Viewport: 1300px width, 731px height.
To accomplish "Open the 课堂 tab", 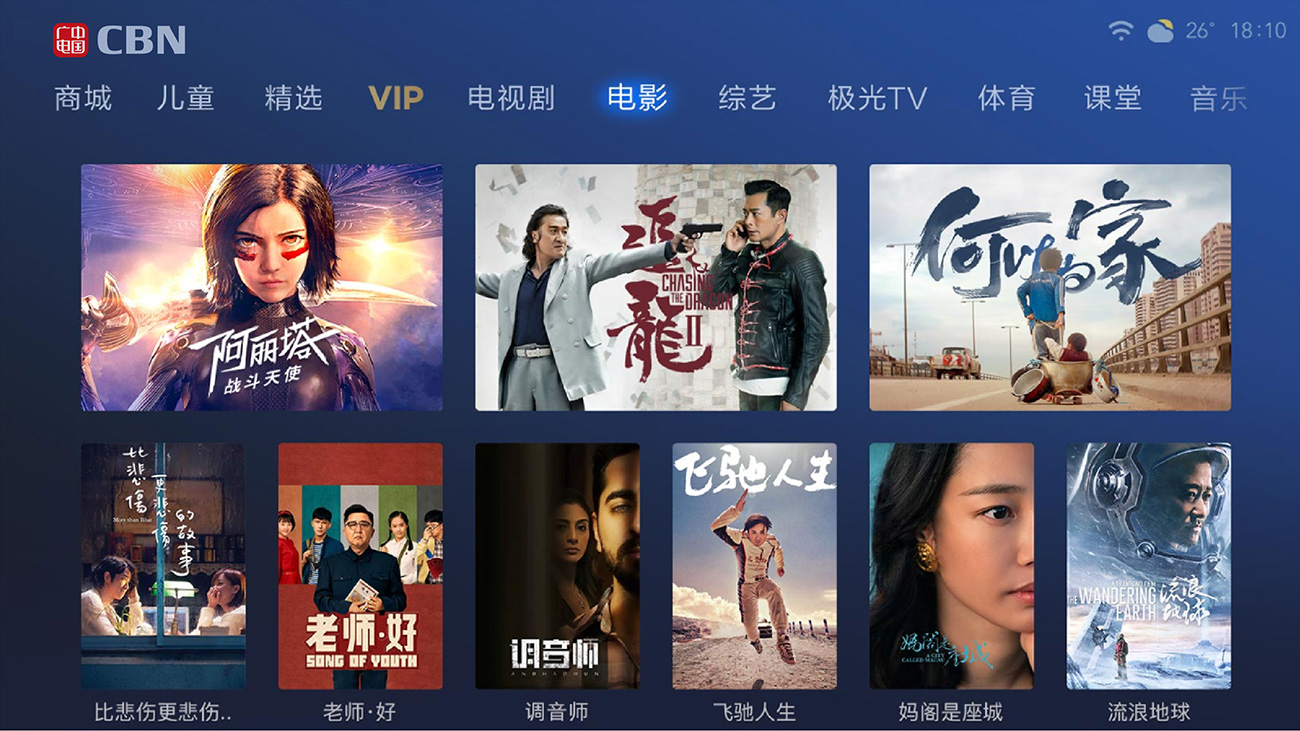I will [x=1113, y=98].
